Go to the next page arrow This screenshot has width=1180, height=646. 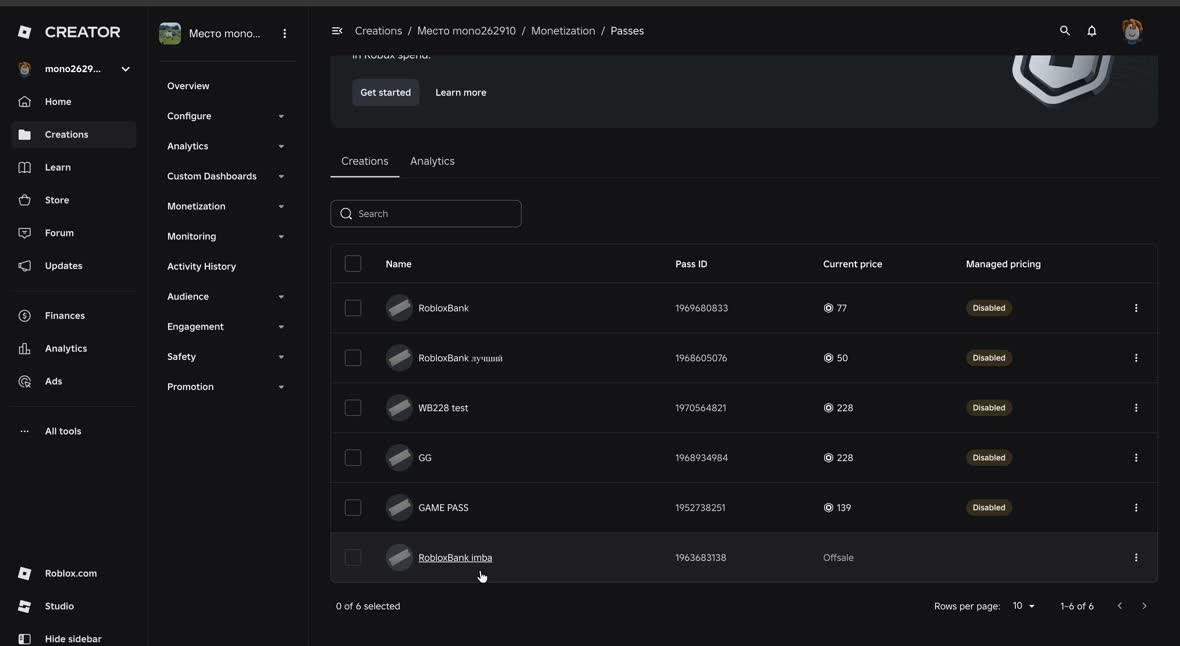pos(1144,606)
